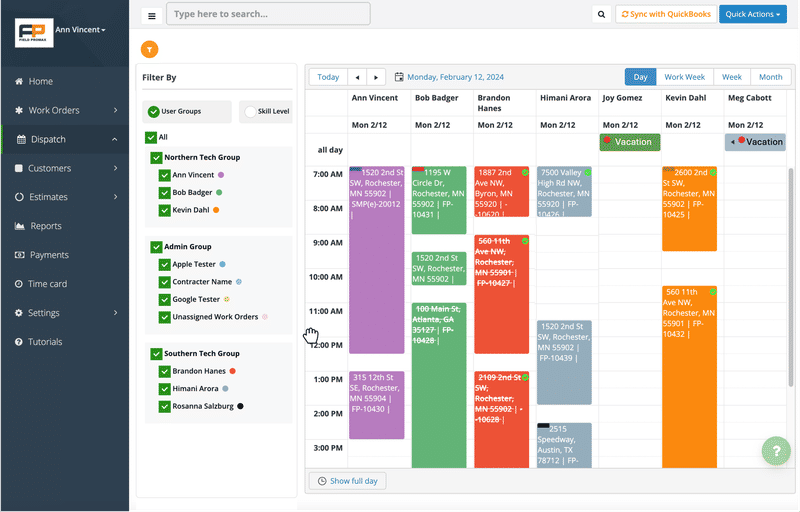Screen dimensions: 800x512
Task: Uncheck the Unassigned Work Orders checkbox
Action: click(x=164, y=317)
